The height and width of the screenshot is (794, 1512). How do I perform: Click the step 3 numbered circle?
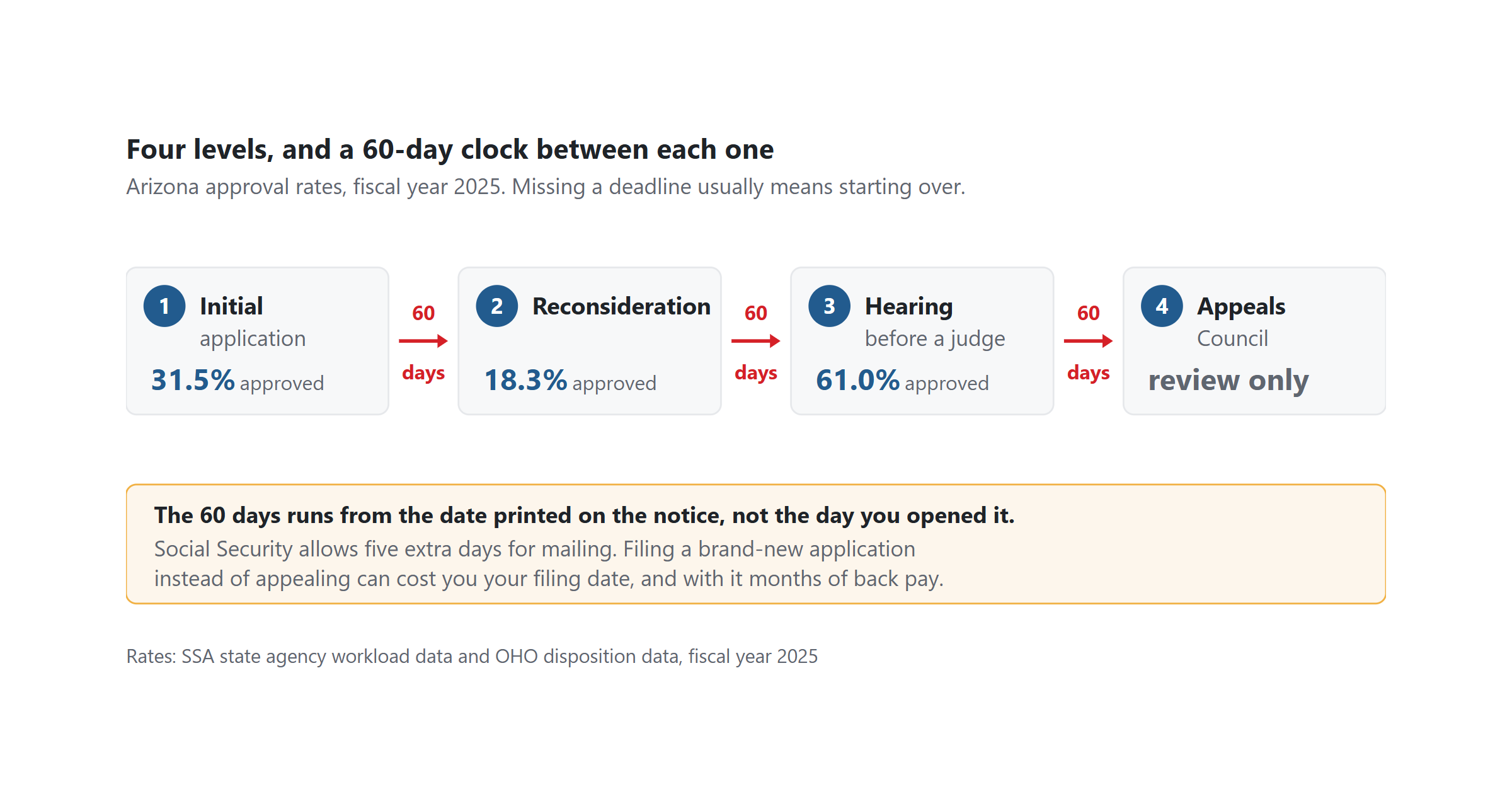830,306
